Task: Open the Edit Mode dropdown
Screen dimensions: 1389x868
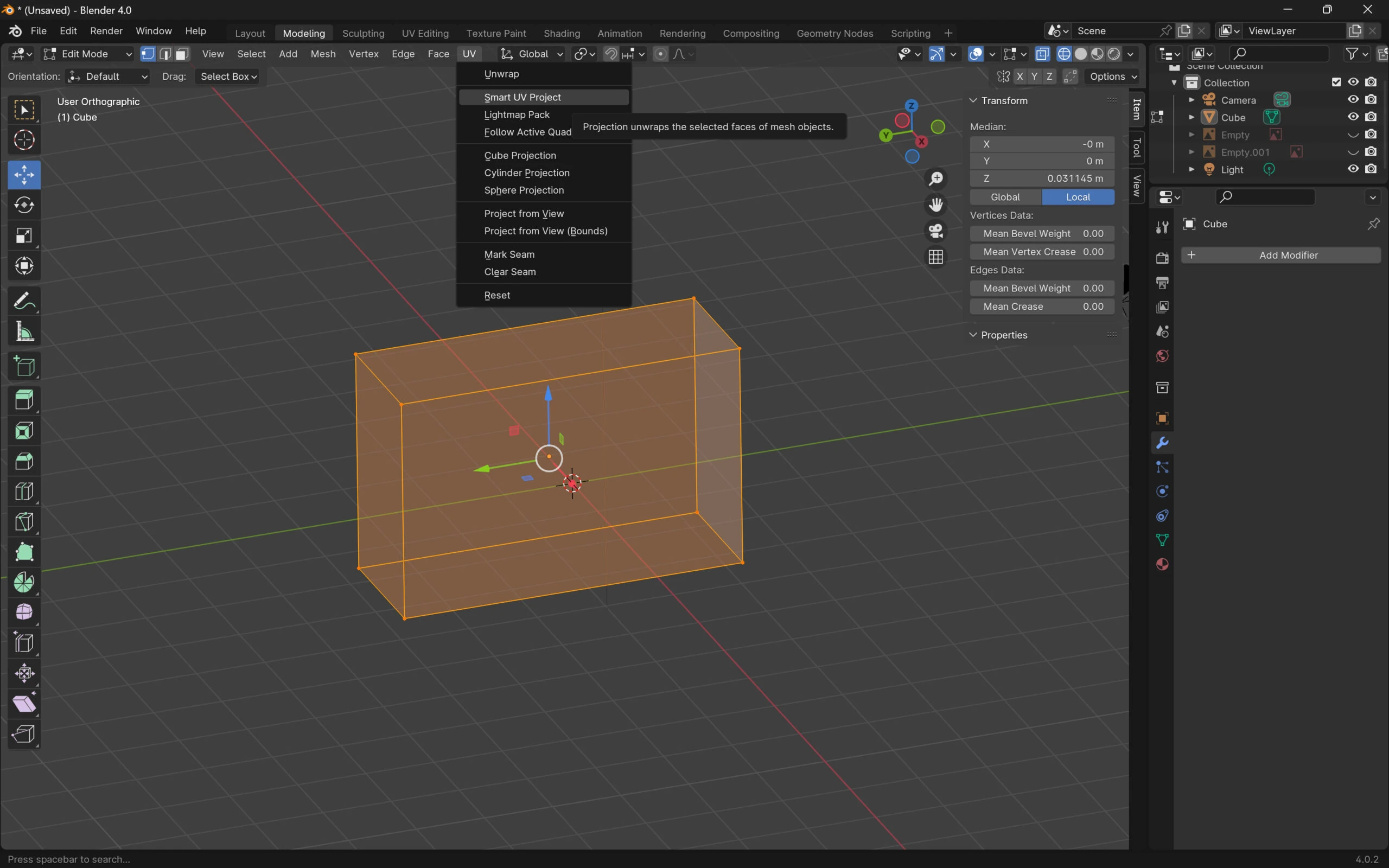Action: [88, 54]
